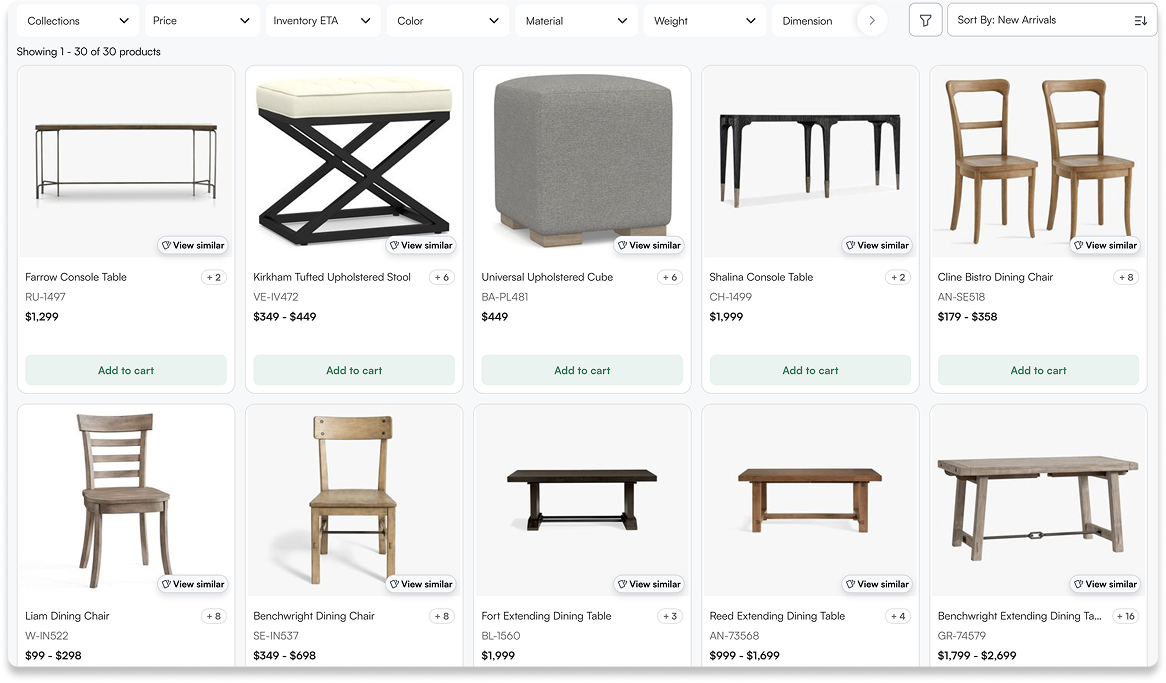
Task: Open the Color filter dropdown
Action: click(448, 20)
